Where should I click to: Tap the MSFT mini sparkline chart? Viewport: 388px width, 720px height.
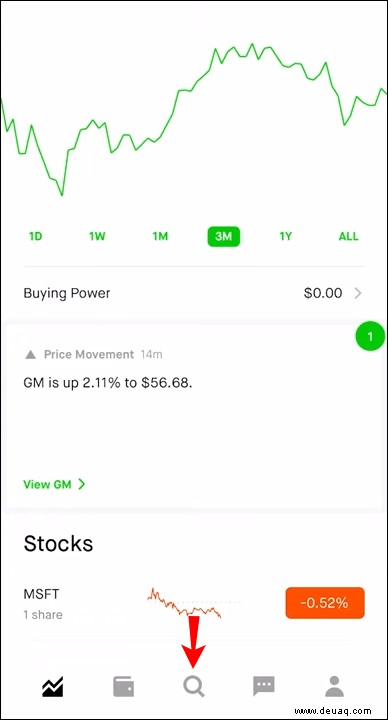click(x=185, y=602)
